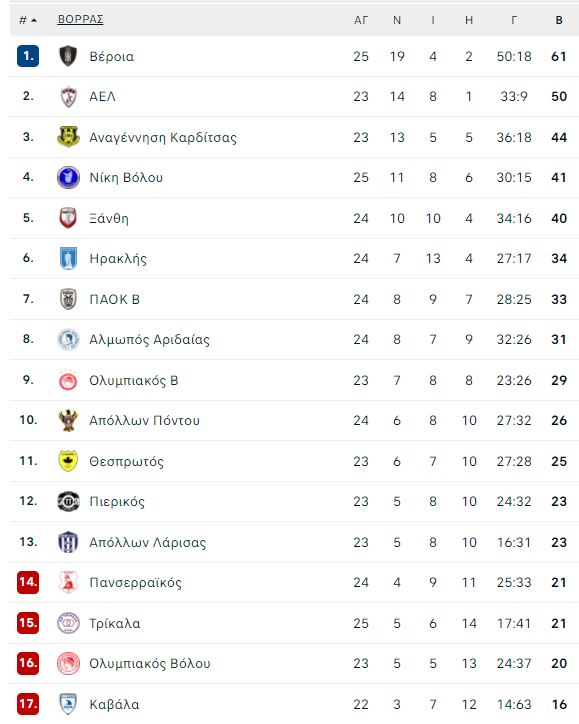
Task: Open the Ηρακλής team logo
Action: click(x=68, y=258)
